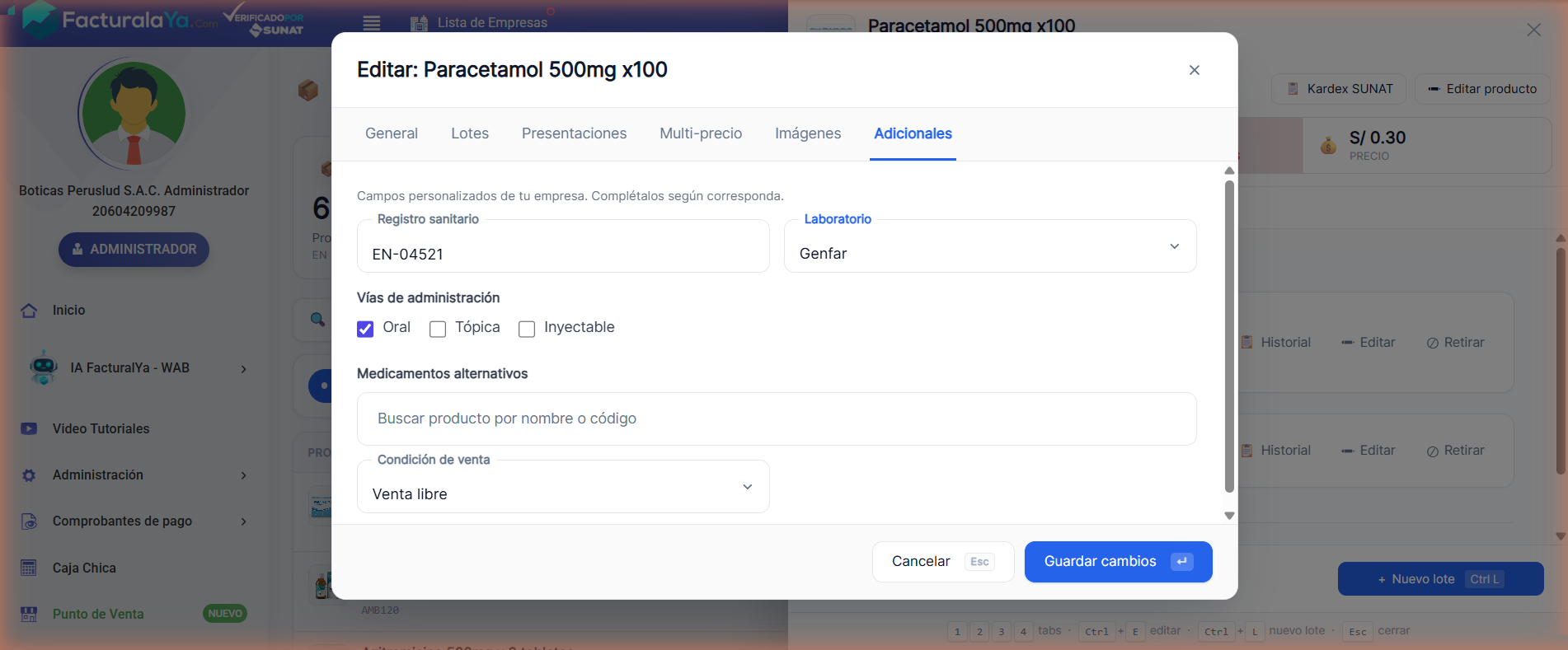Open Punto de Venta in sidebar

click(98, 614)
